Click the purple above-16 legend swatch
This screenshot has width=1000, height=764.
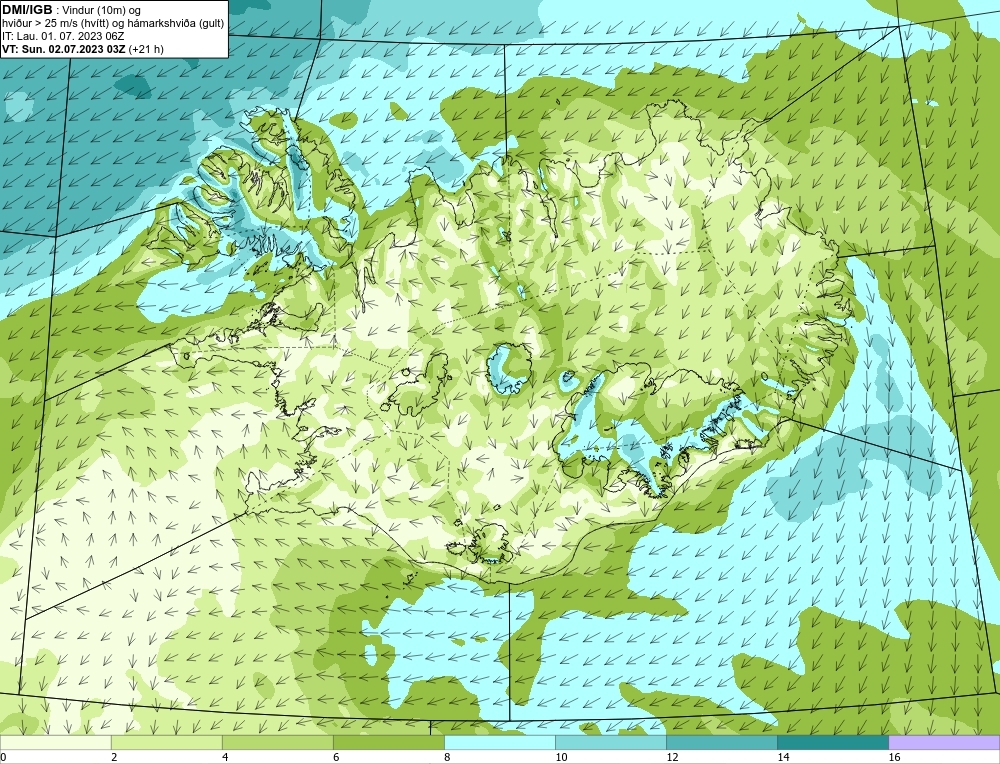(x=944, y=742)
